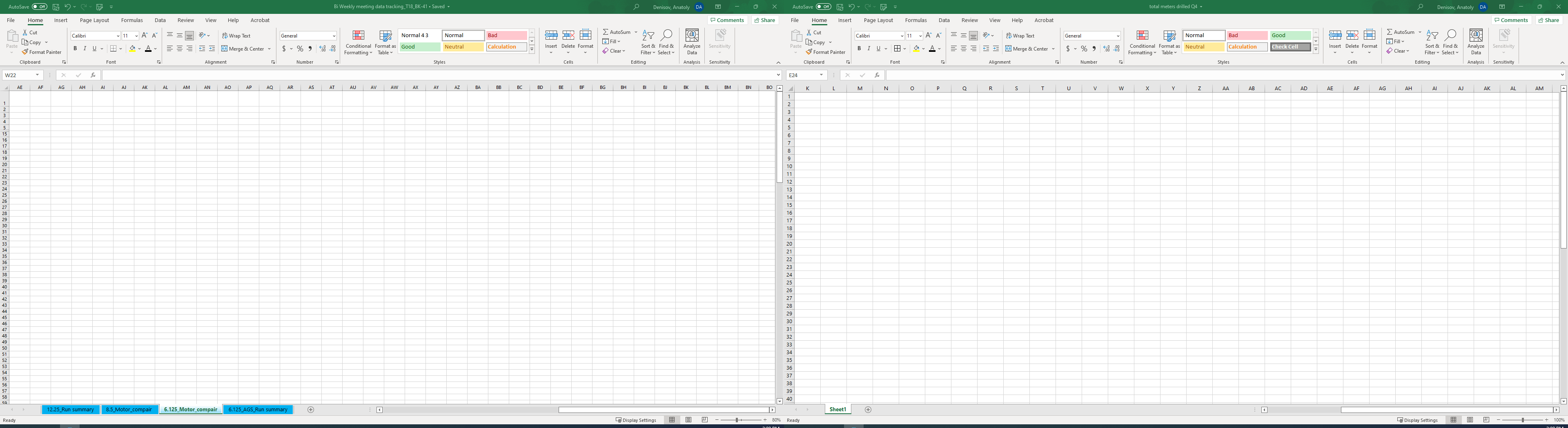Image resolution: width=1568 pixels, height=428 pixels.
Task: Click fill color bucket in Bi Weekly meeting window
Action: coord(132,49)
